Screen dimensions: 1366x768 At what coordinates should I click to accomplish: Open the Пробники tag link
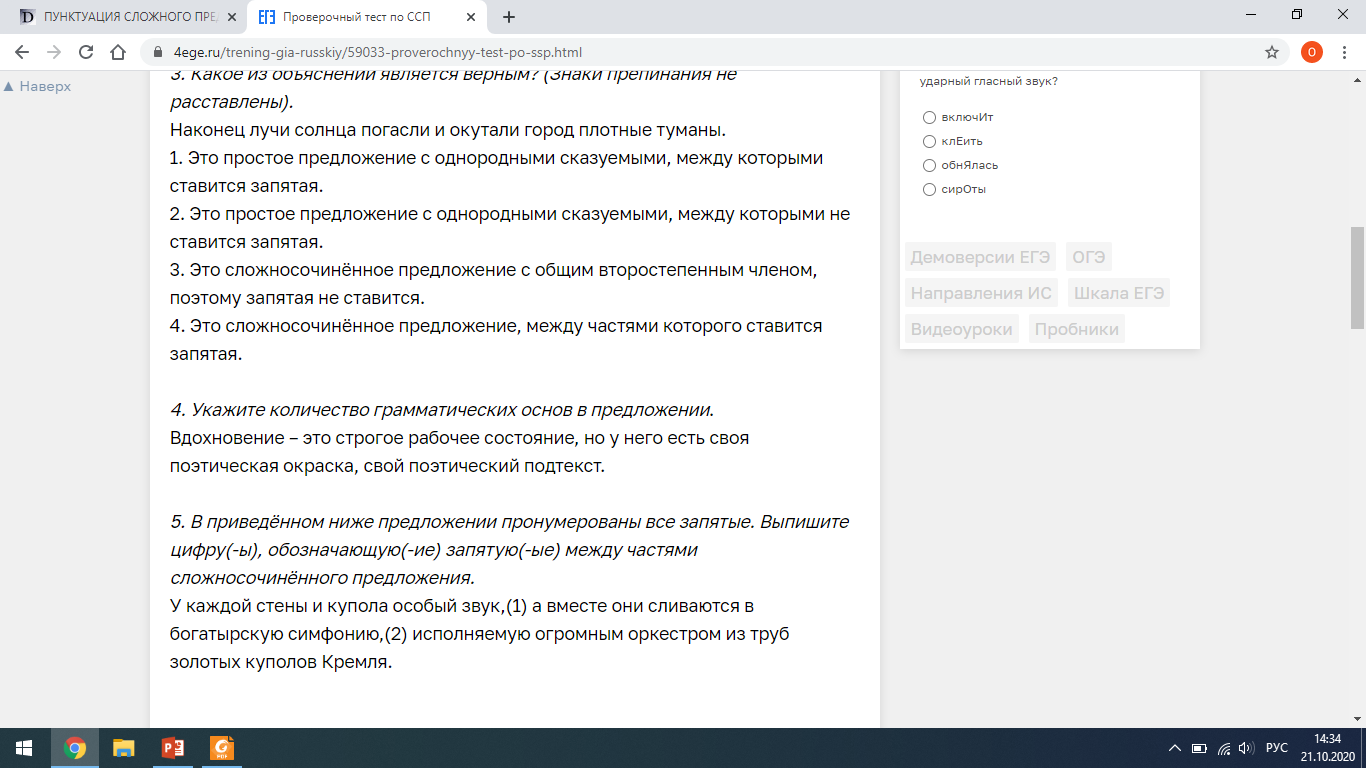[1077, 329]
